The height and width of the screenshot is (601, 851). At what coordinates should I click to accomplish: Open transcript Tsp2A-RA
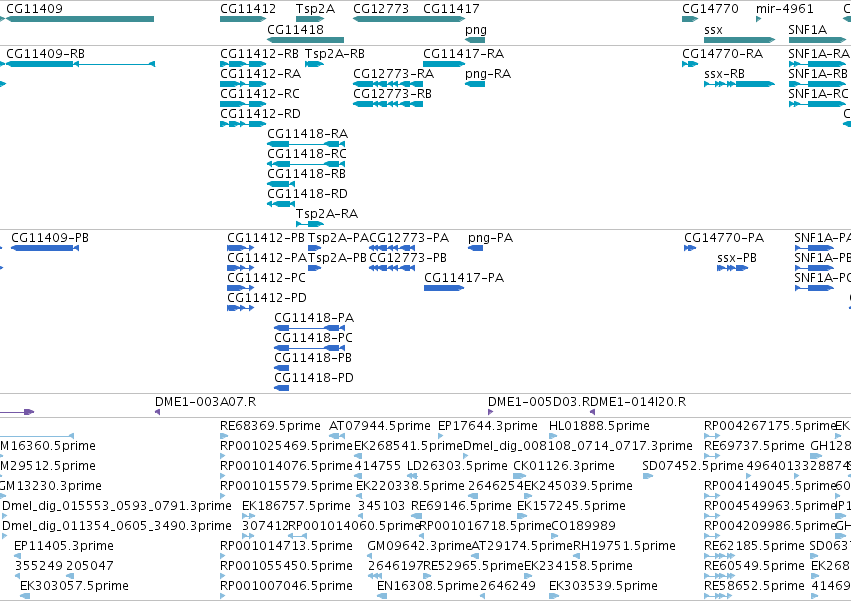(327, 214)
